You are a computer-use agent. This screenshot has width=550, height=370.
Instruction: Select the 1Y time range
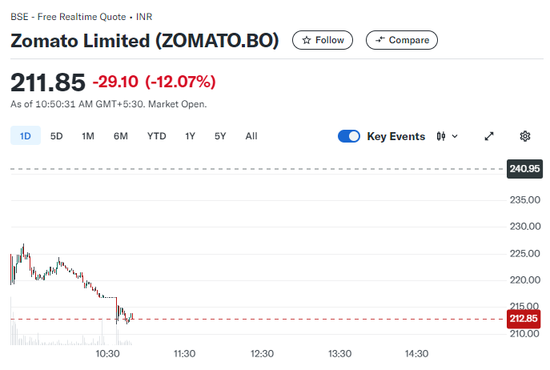coord(190,136)
